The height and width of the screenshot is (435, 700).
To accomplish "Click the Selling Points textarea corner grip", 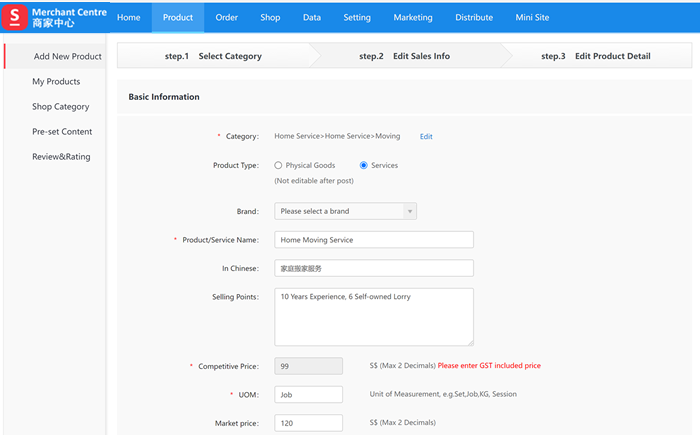I will (471, 343).
